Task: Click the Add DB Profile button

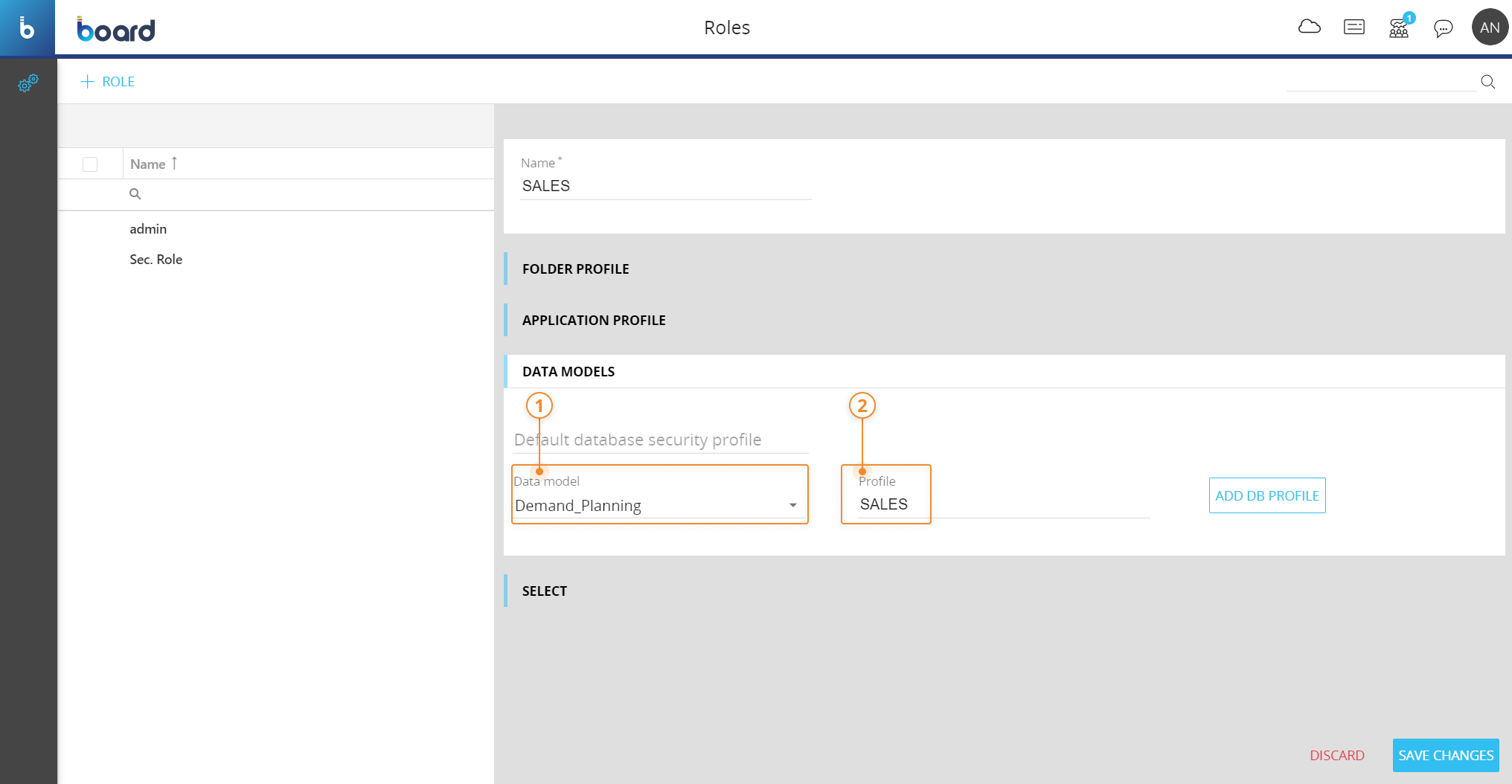Action: tap(1266, 496)
